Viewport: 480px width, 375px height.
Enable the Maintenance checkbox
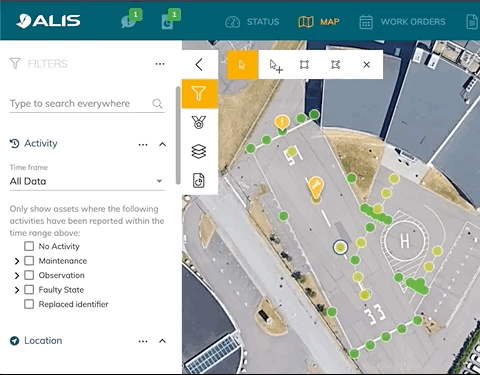29,261
